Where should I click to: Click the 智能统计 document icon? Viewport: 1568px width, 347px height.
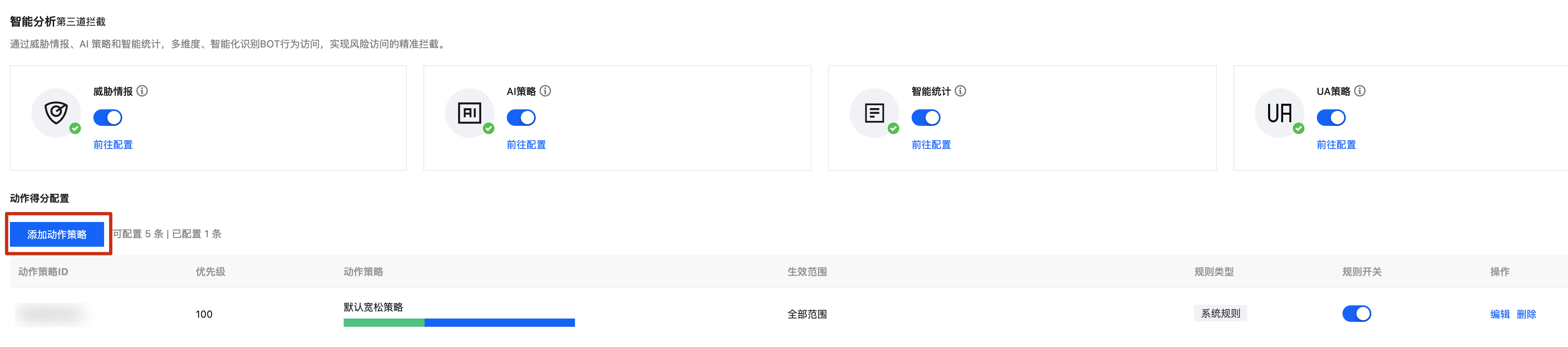pyautogui.click(x=874, y=113)
